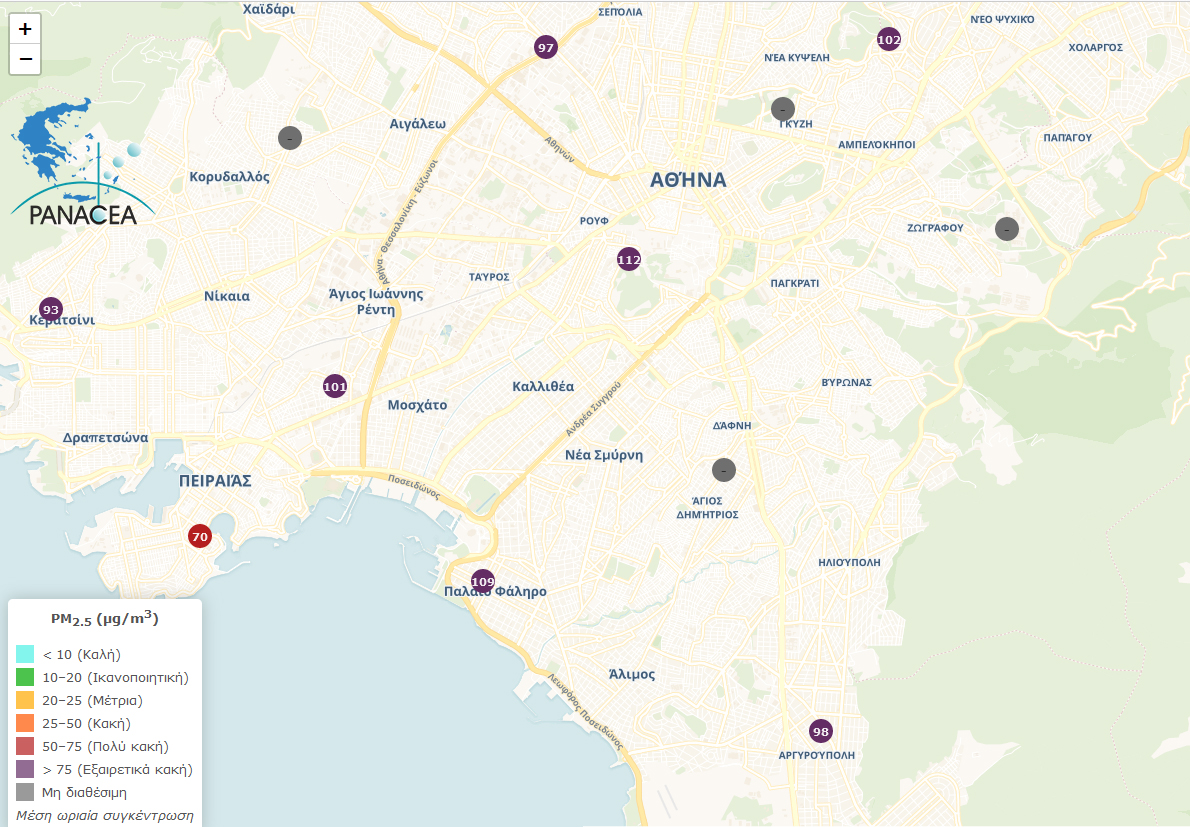Open the gray marker above Άγιος Δημήτριος

click(724, 469)
